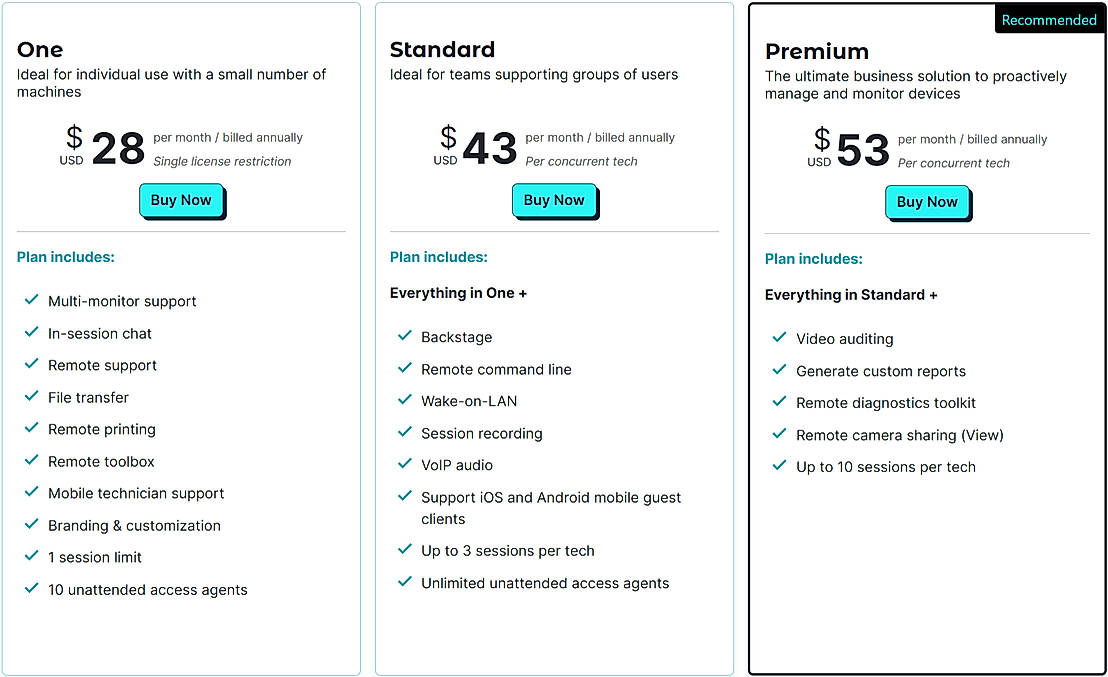Viewport: 1108px width, 677px height.
Task: Click Buy Now under the One plan
Action: tap(181, 200)
